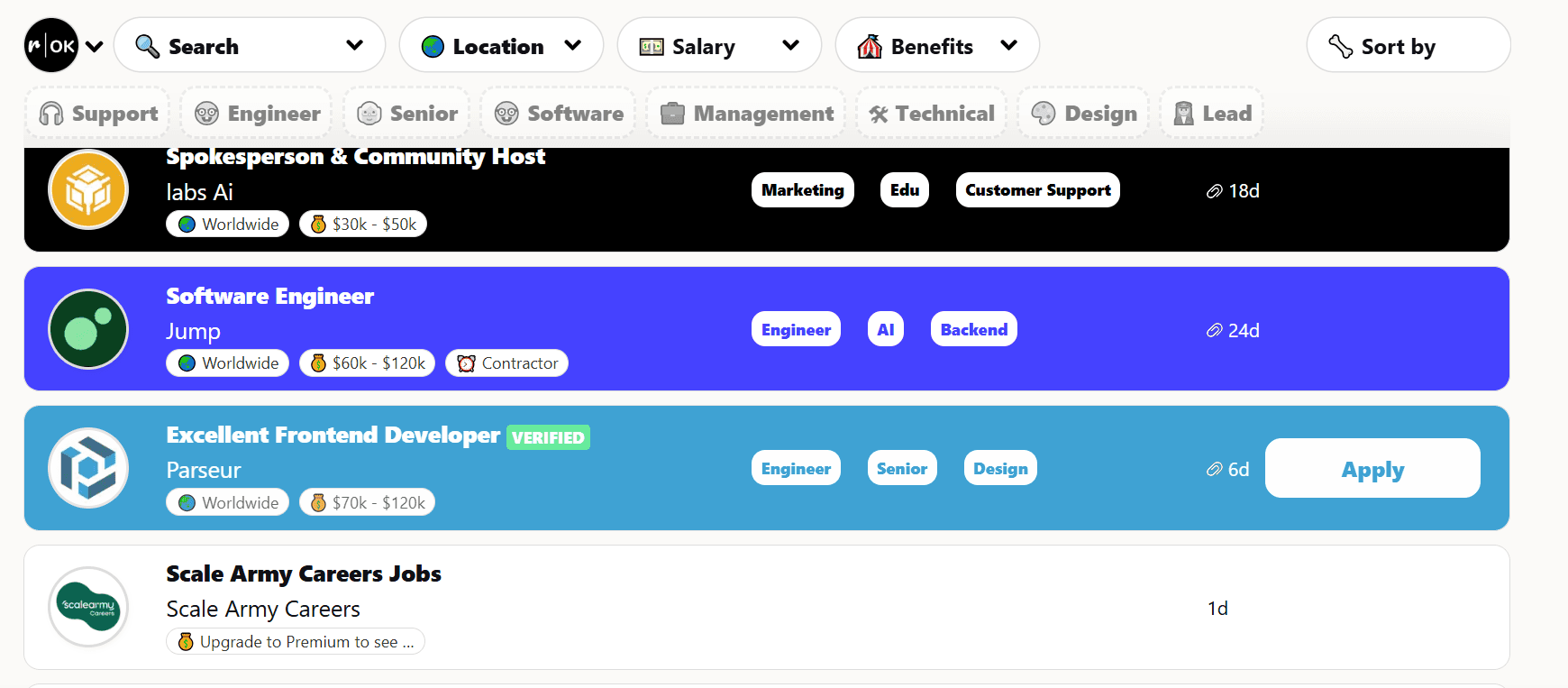Image resolution: width=1568 pixels, height=688 pixels.
Task: Open Scale Army Careers Jobs title
Action: click(x=304, y=573)
